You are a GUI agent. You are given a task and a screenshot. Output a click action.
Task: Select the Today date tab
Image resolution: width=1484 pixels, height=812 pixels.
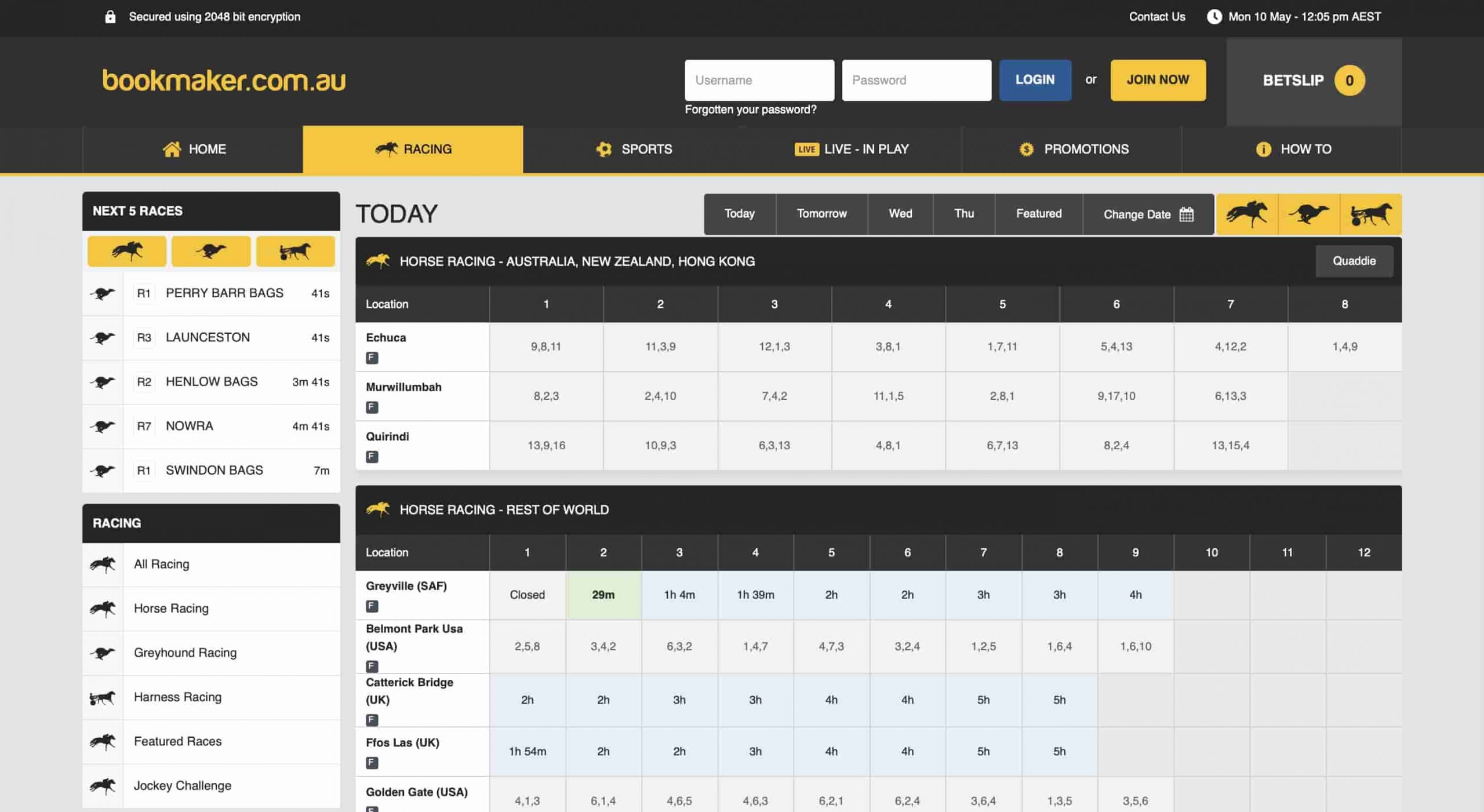pos(740,214)
